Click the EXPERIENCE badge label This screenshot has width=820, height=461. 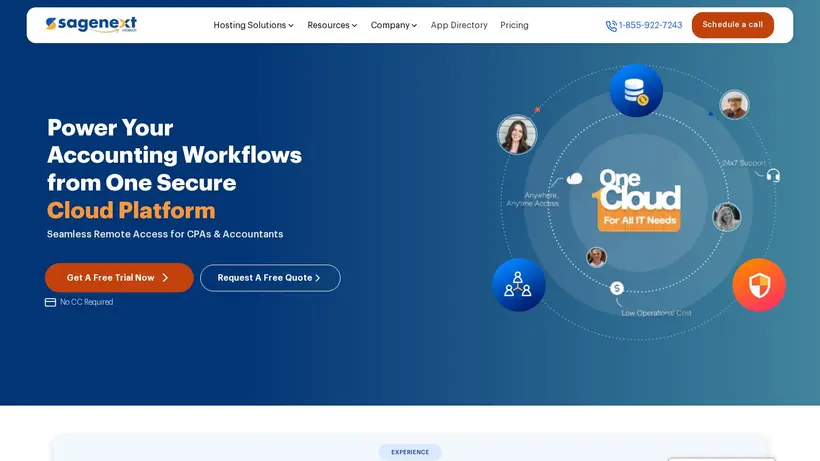pyautogui.click(x=410, y=452)
